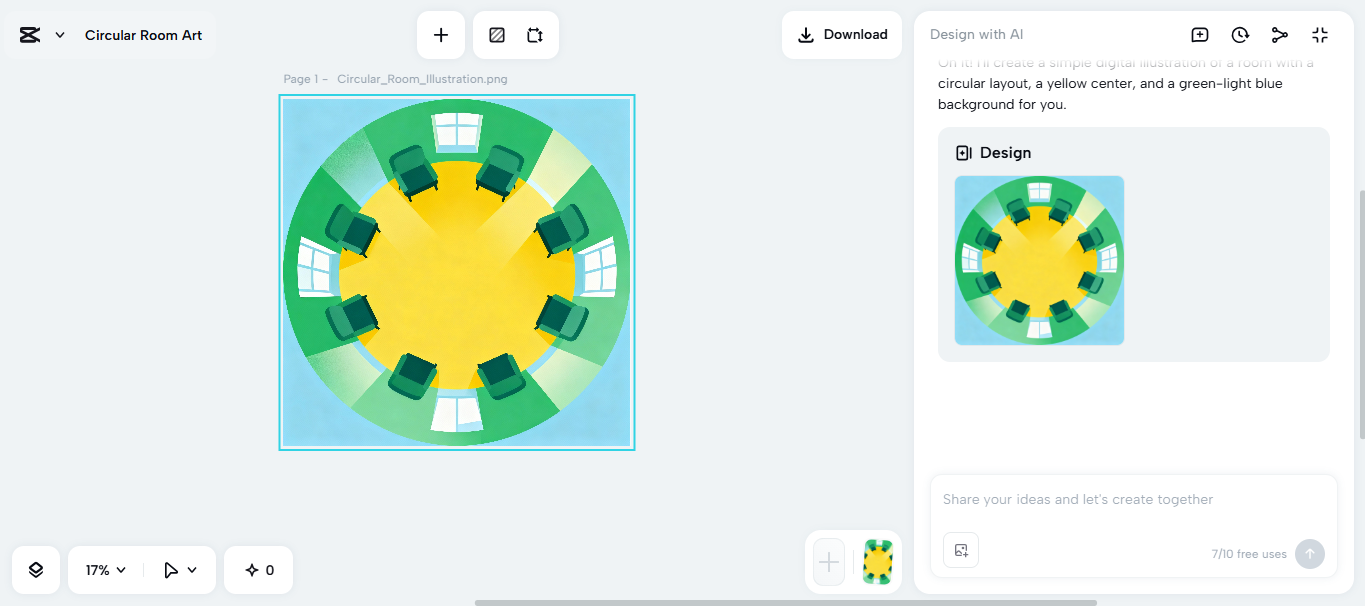Start a new AI chat icon

coord(1200,35)
